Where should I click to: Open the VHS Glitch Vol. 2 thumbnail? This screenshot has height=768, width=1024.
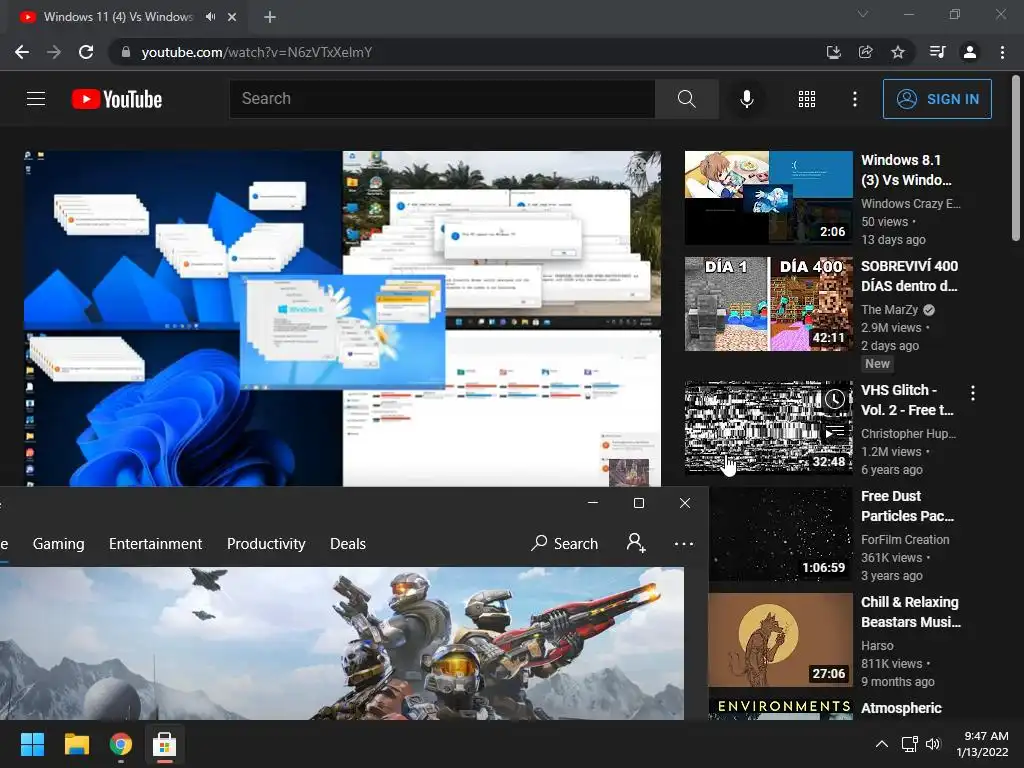click(769, 427)
